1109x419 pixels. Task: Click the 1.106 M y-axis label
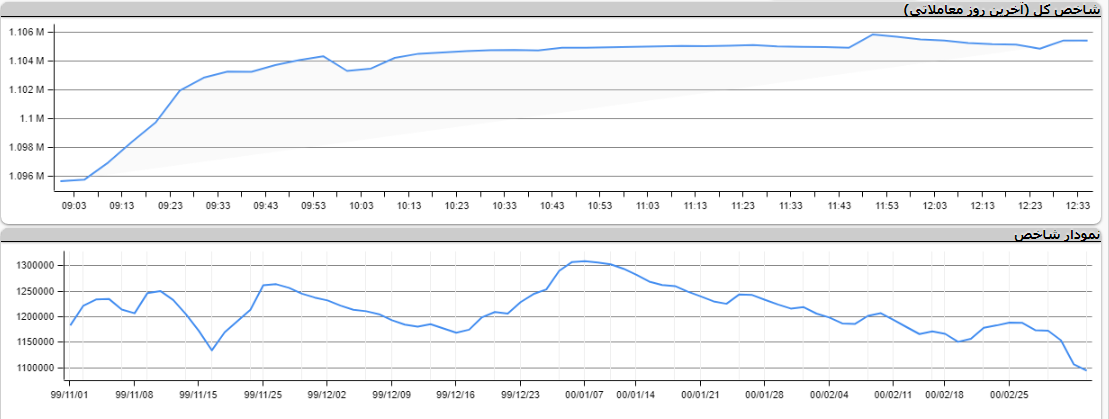pos(26,32)
